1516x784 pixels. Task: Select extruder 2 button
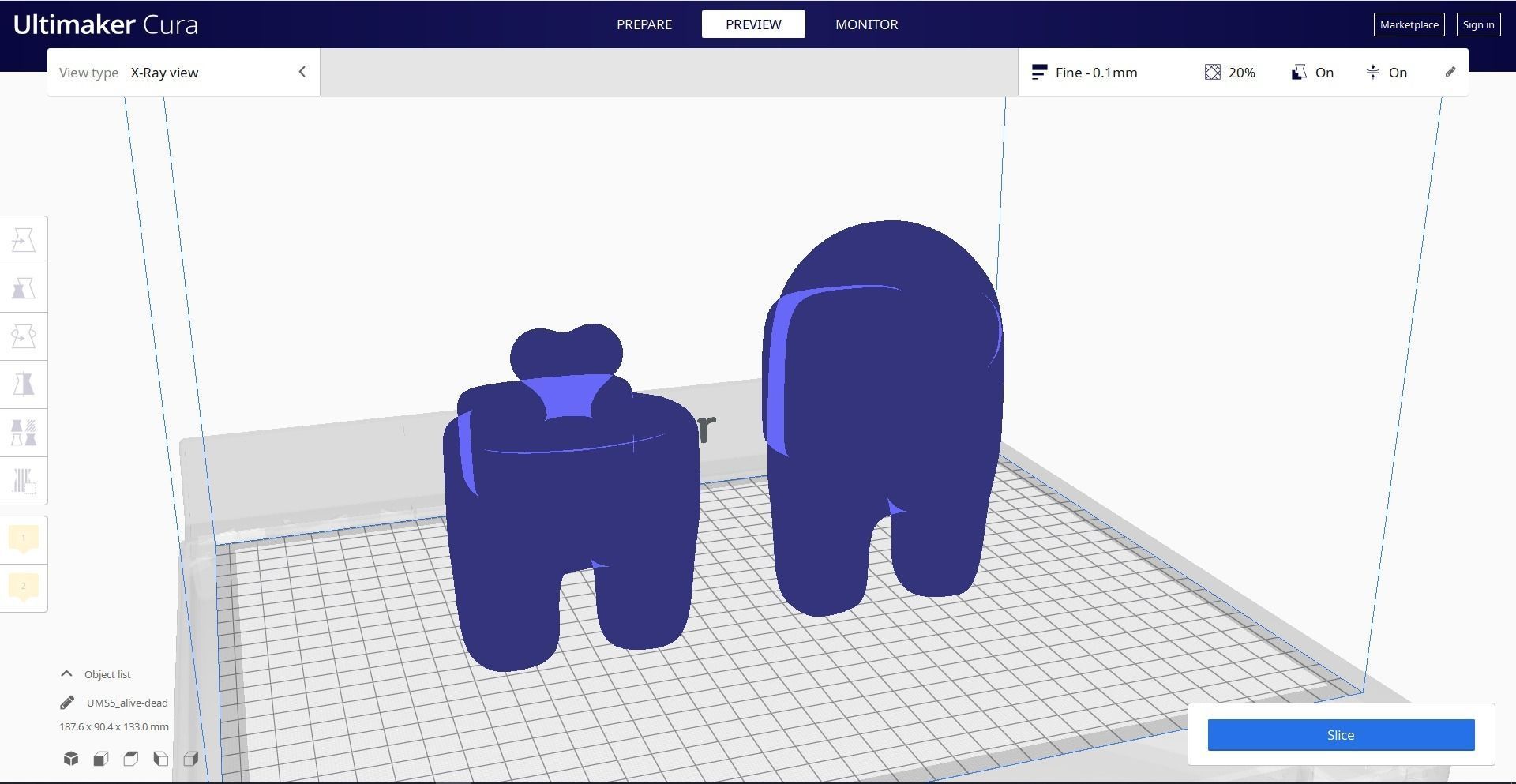click(x=24, y=587)
